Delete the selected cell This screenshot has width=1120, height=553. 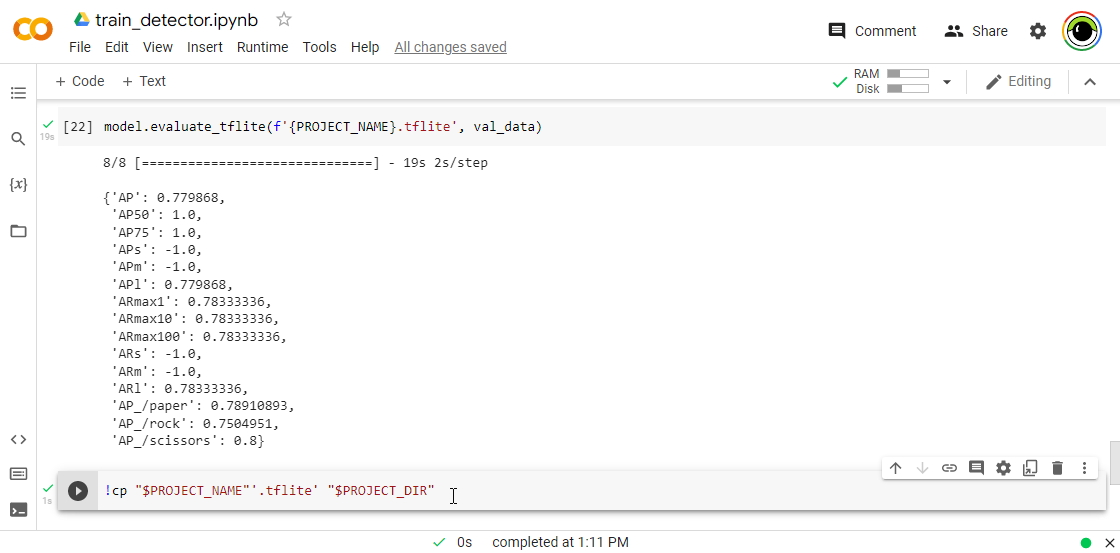pyautogui.click(x=1057, y=468)
